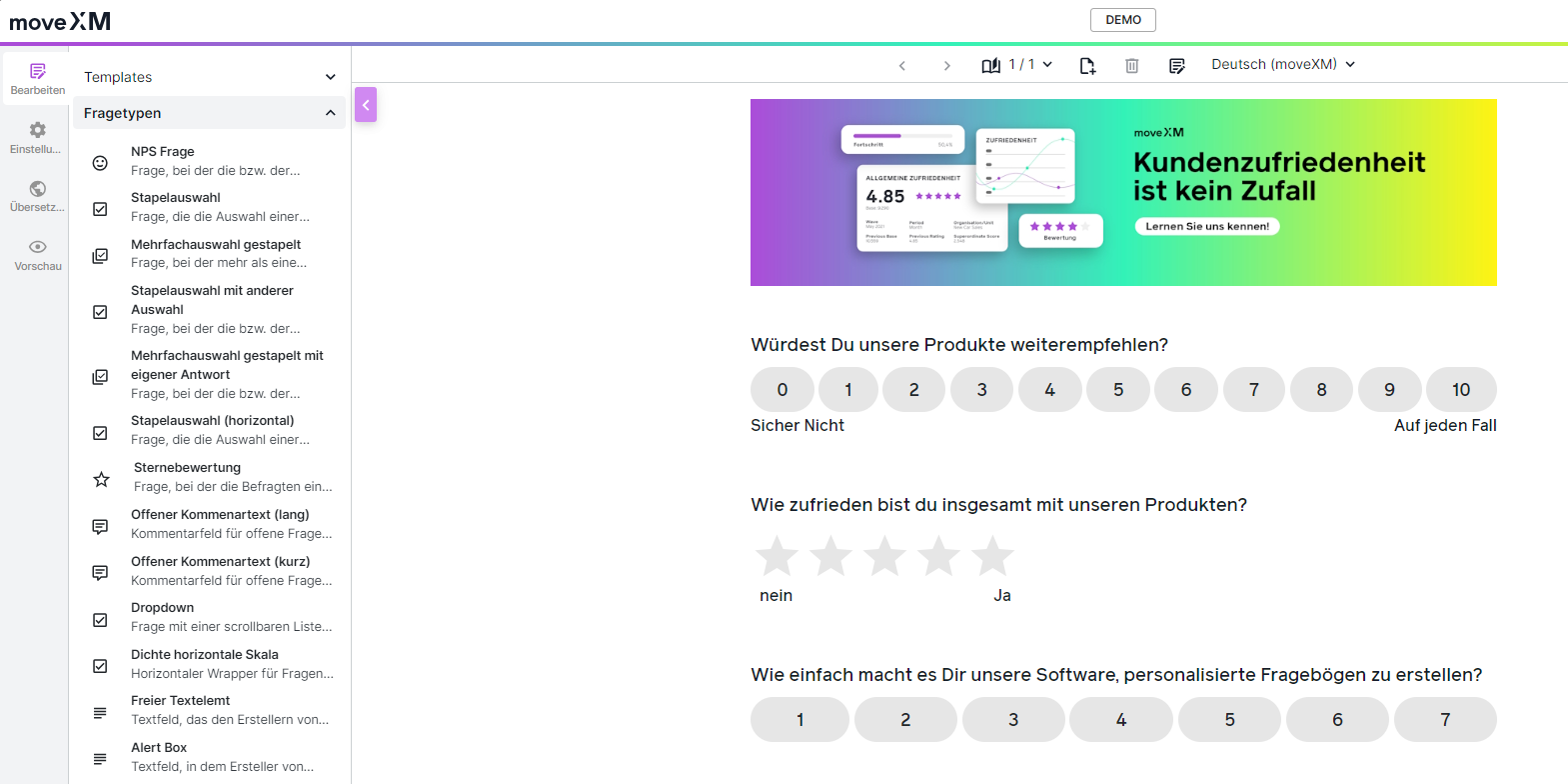This screenshot has height=784, width=1568.
Task: Open the page 1 / 1 dropdown
Action: pyautogui.click(x=1030, y=64)
